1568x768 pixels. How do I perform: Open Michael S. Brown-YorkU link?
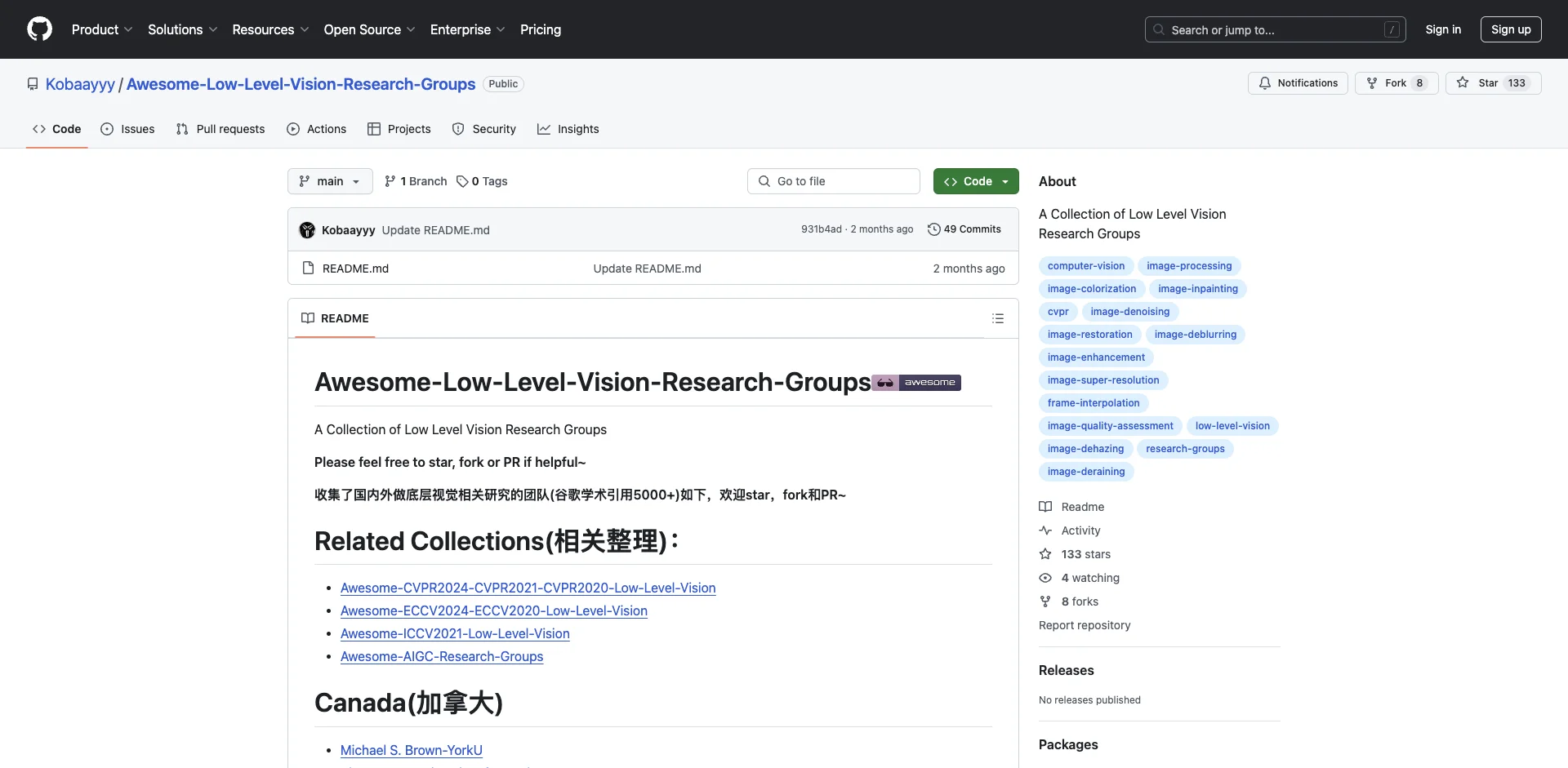(412, 750)
